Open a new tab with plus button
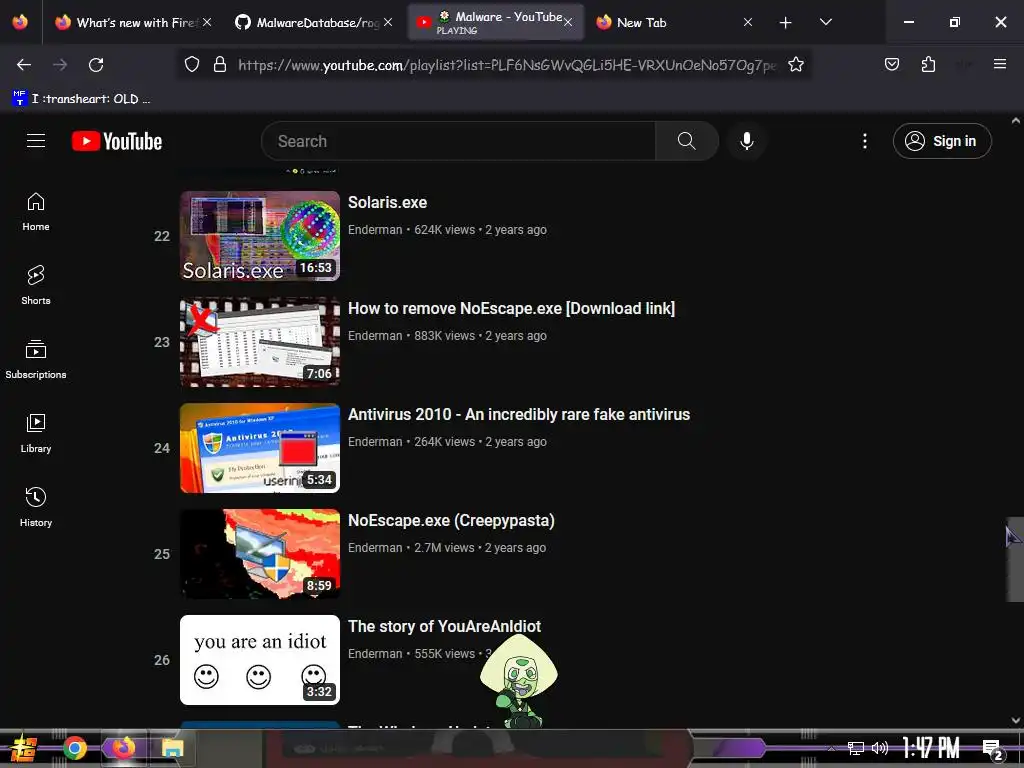1024x768 pixels. tap(786, 23)
